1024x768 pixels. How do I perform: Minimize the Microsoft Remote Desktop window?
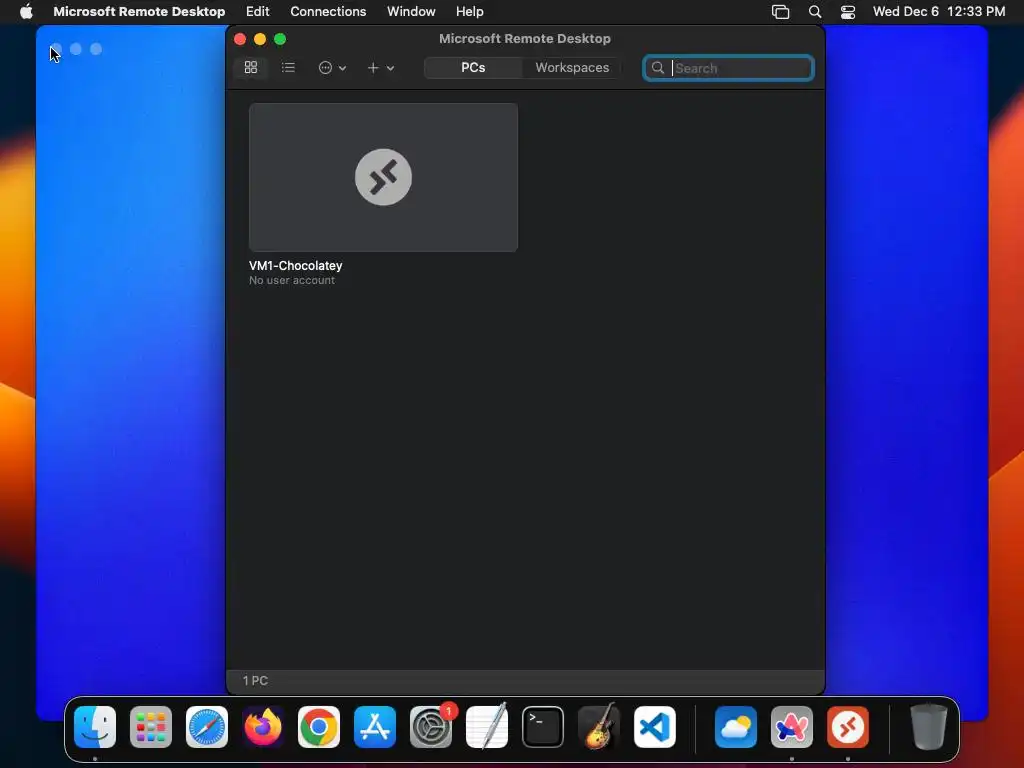coord(260,39)
